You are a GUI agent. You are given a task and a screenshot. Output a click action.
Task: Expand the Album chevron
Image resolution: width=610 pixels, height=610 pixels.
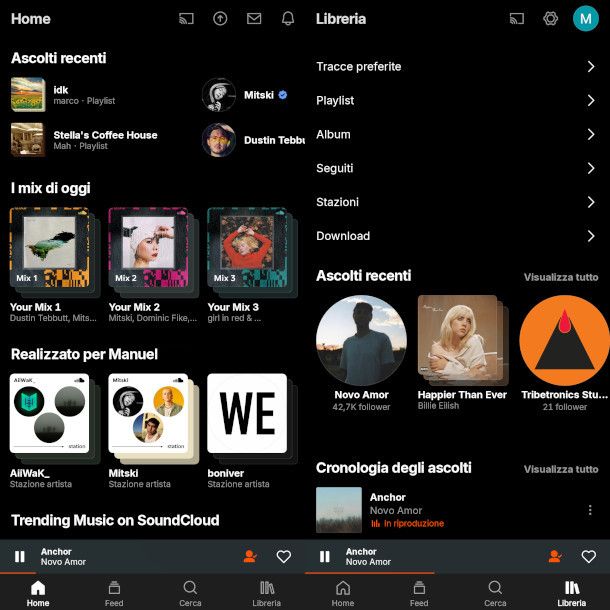point(591,134)
